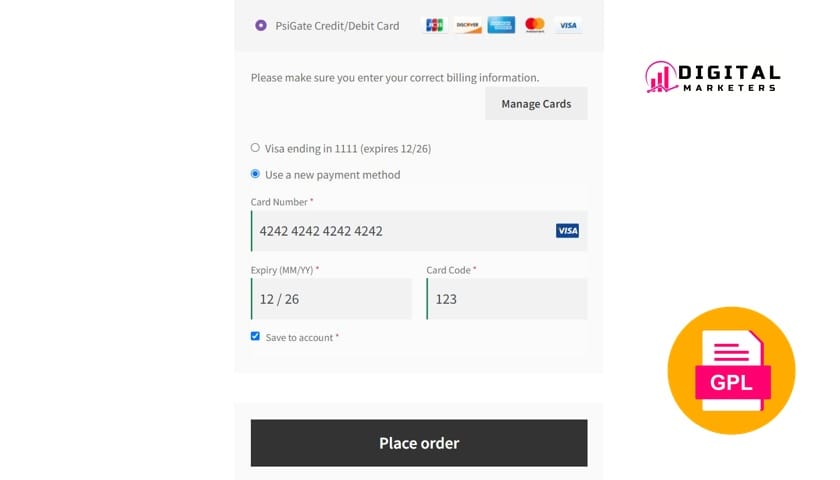Click the Visa logo in payment header

coord(568,25)
